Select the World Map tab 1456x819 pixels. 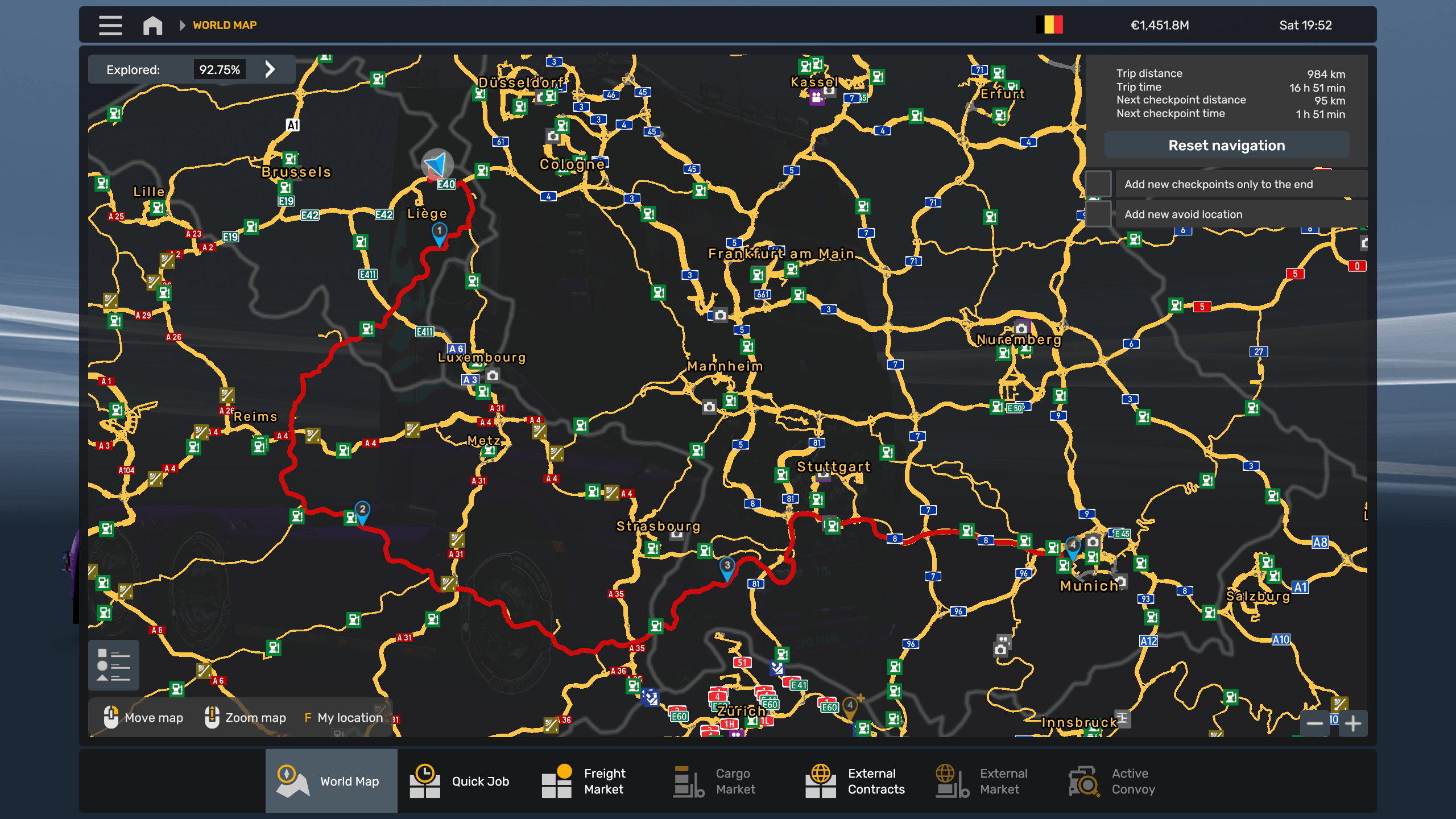click(x=331, y=781)
